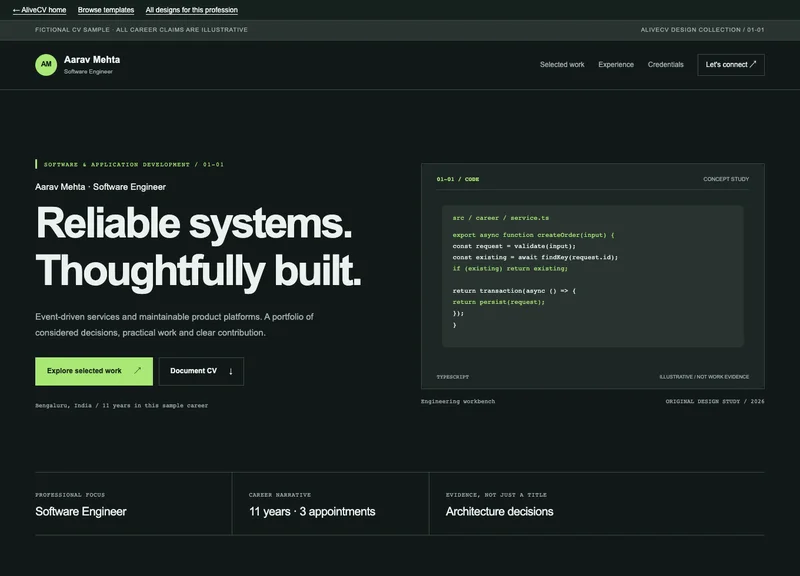Navigate to the Credentials section

(665, 64)
